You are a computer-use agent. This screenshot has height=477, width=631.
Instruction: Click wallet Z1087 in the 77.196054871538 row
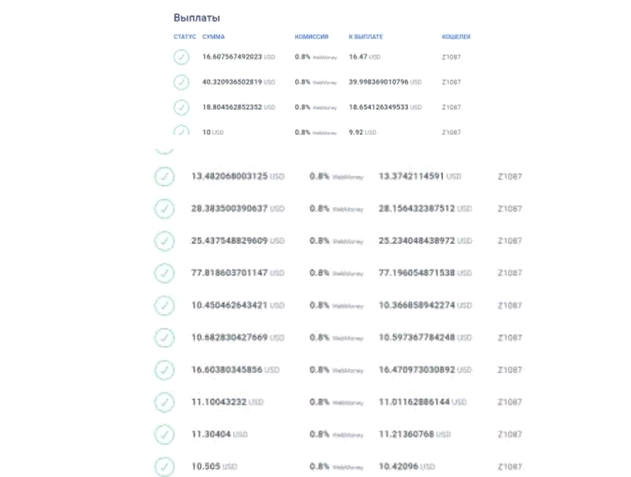click(x=510, y=273)
